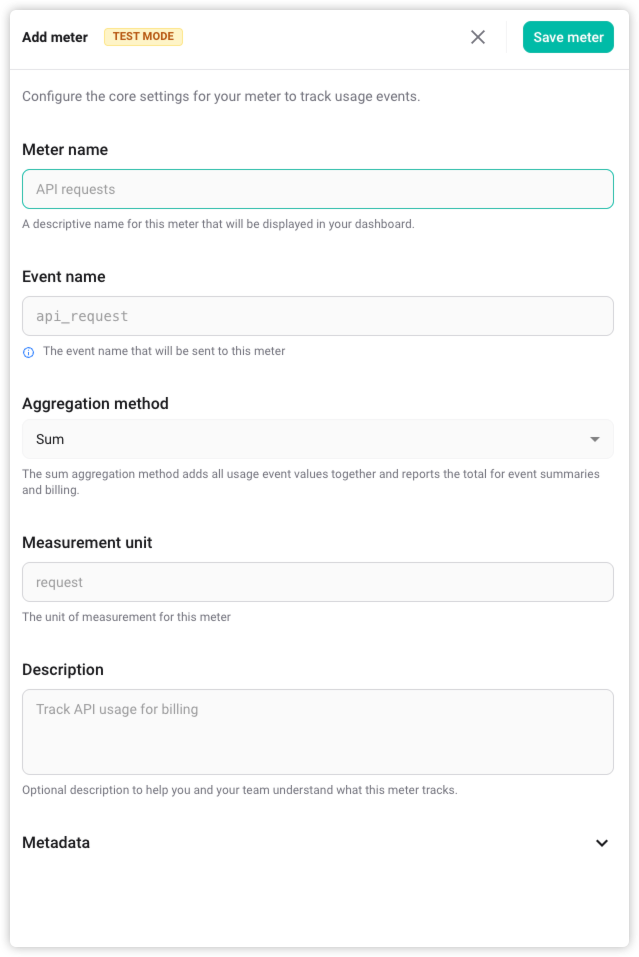Click the Aggregation method label
Image resolution: width=639 pixels, height=957 pixels.
point(95,404)
